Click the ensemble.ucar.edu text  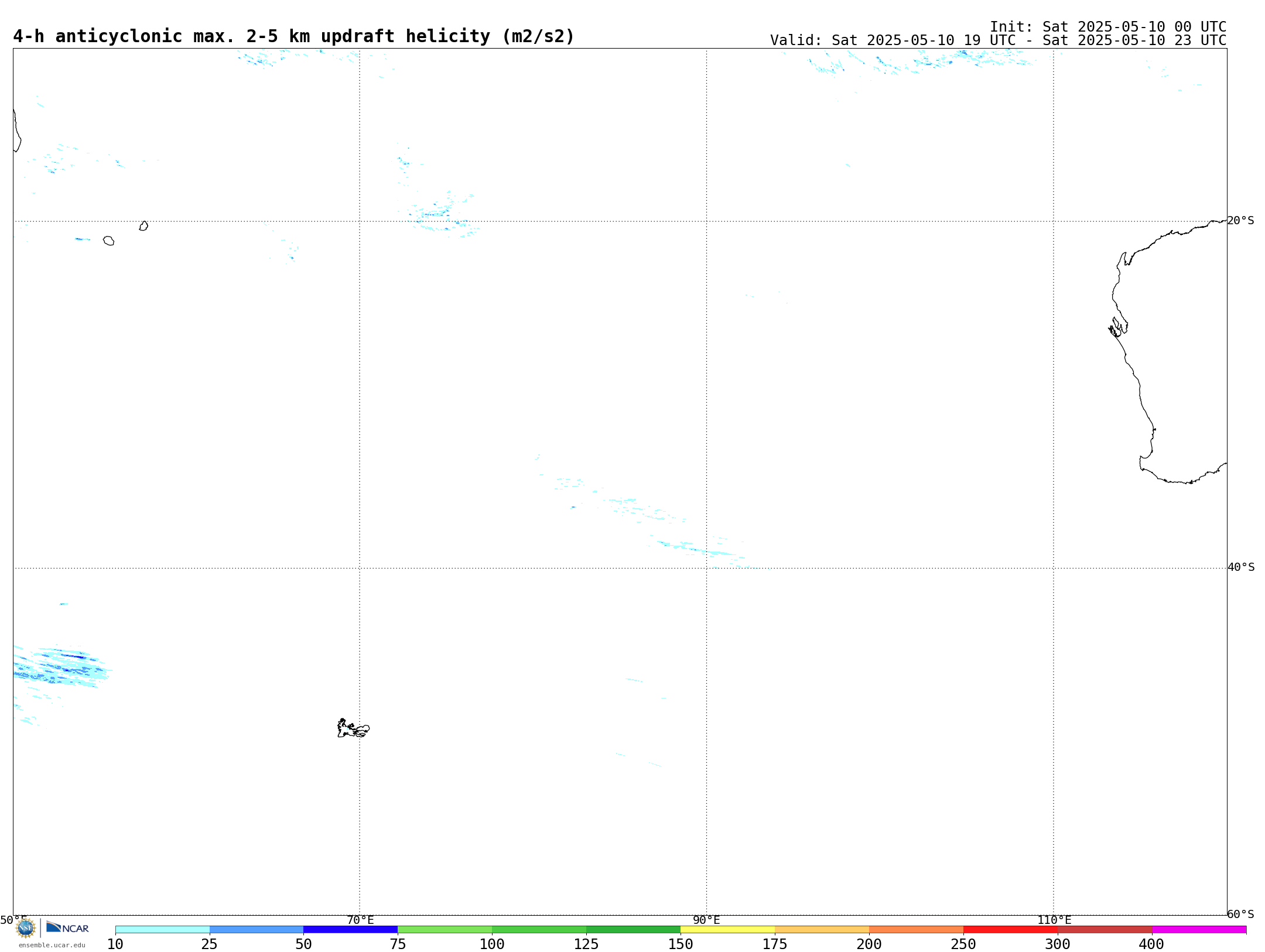[52, 945]
